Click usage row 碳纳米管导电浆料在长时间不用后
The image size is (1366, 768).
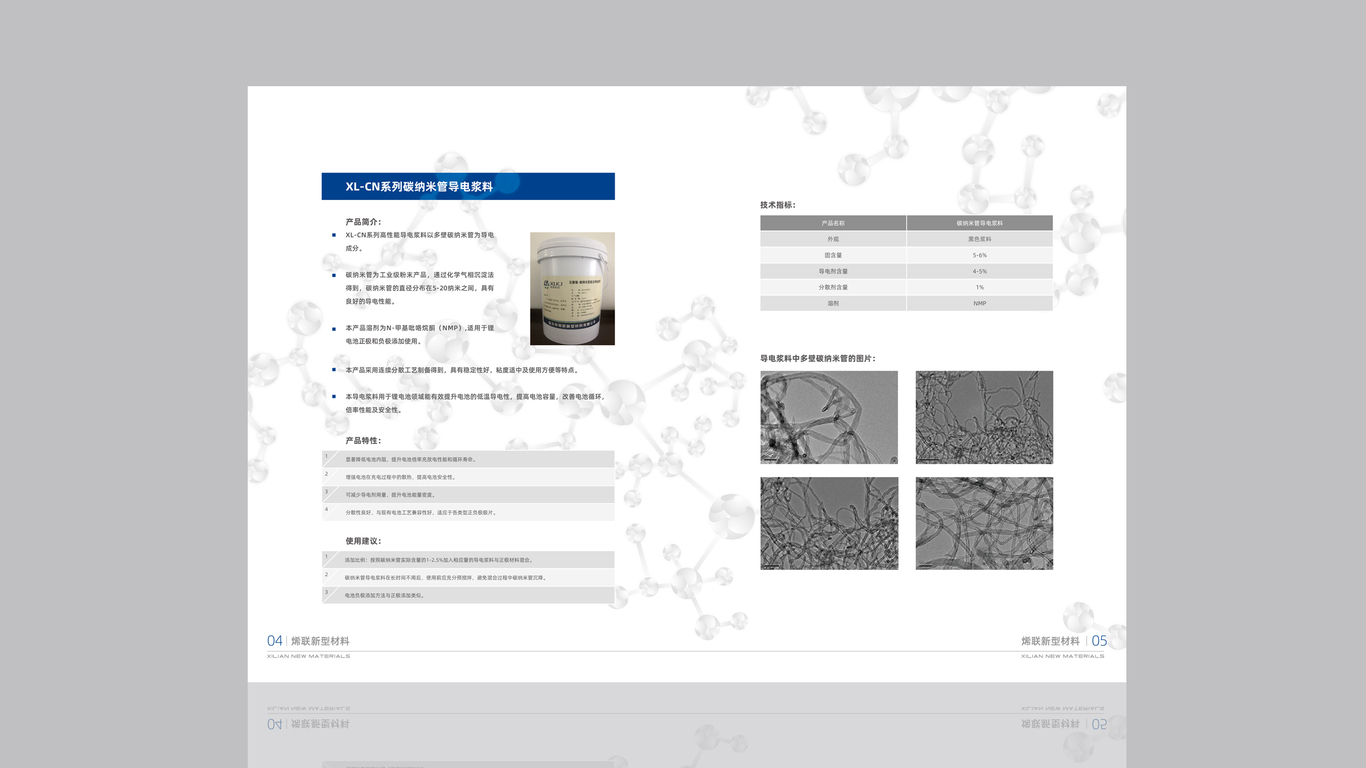tap(468, 577)
